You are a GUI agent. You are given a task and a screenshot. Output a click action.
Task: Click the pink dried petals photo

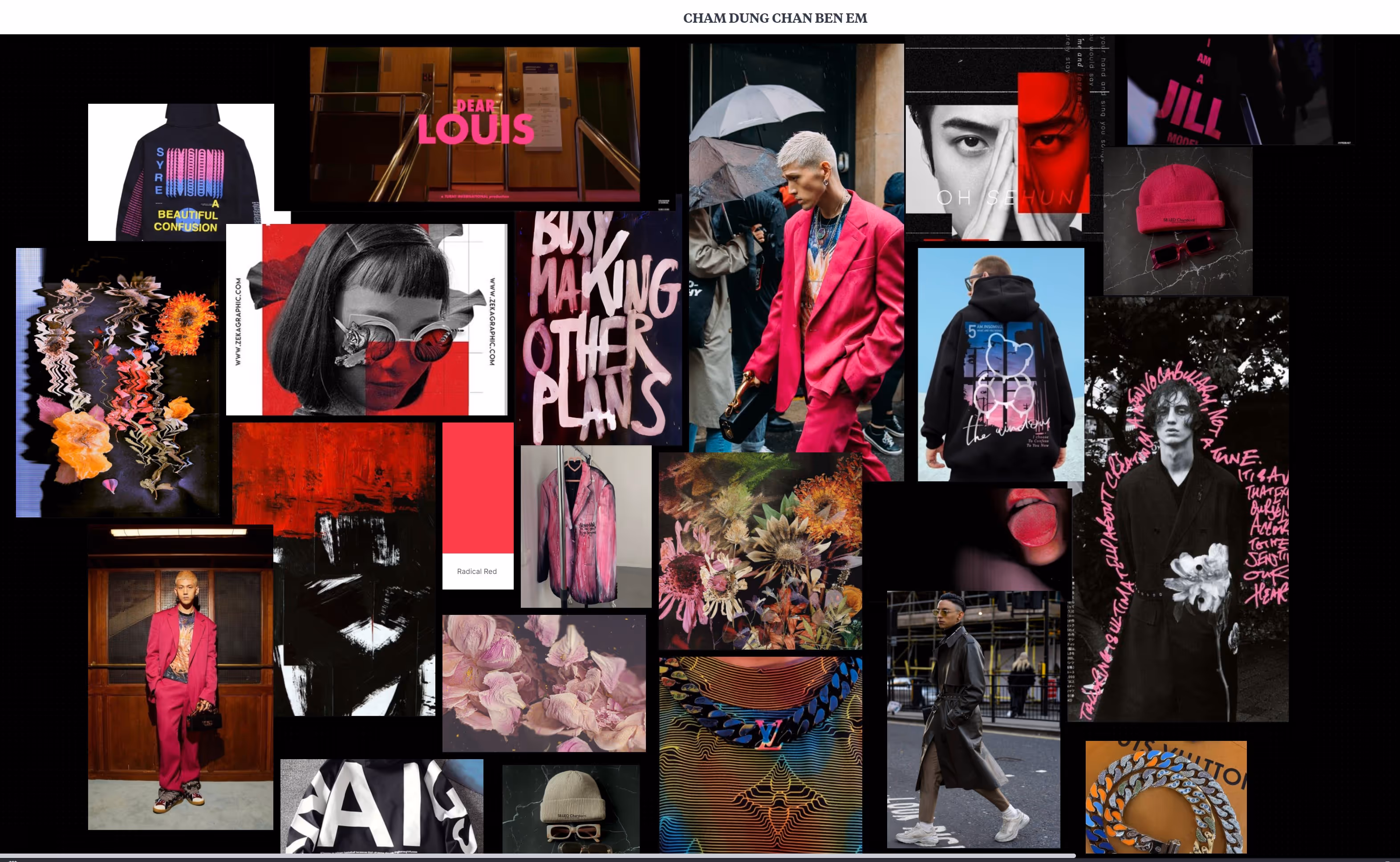click(x=544, y=683)
